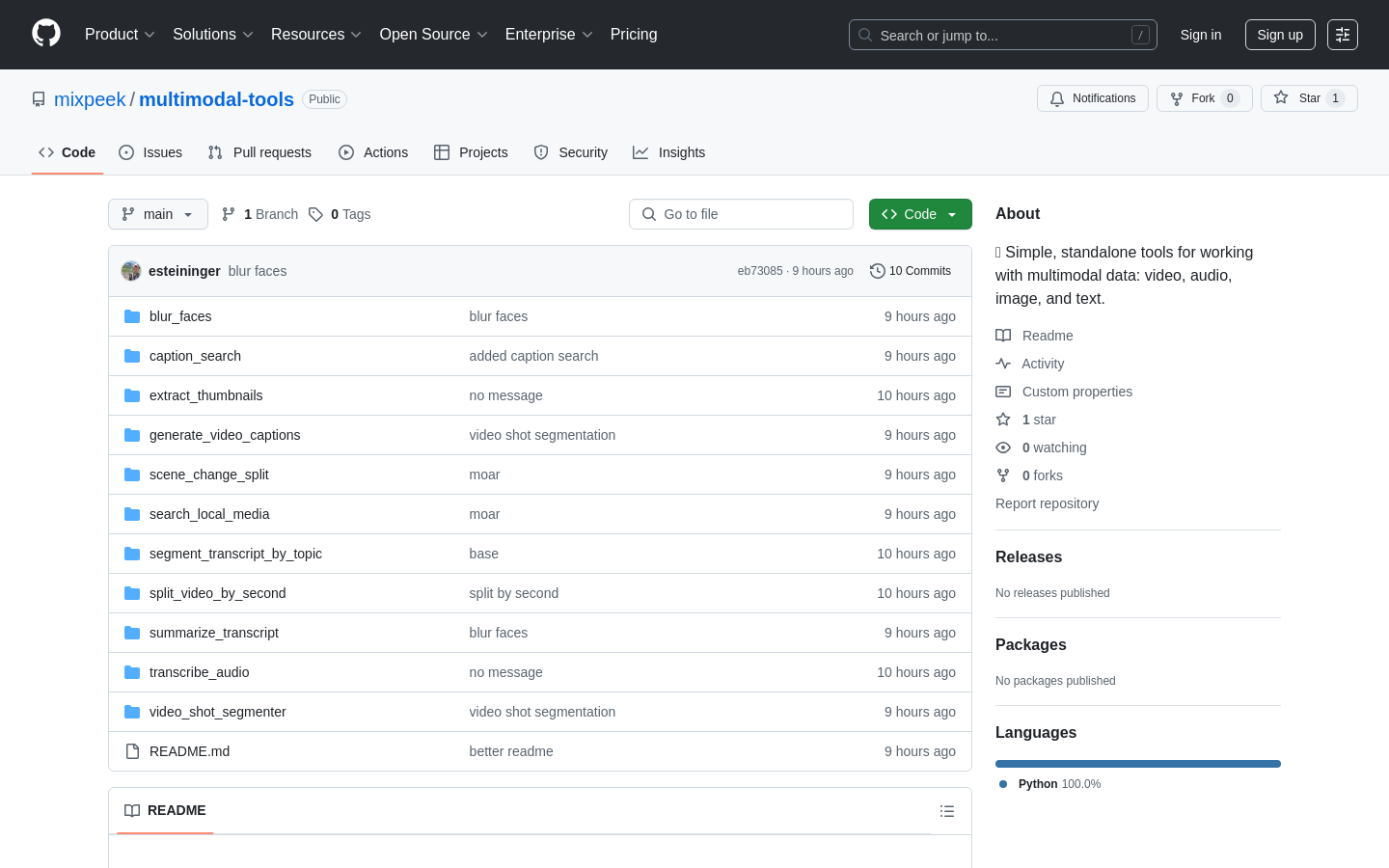
Task: View the 10 Commits history
Action: tap(911, 271)
